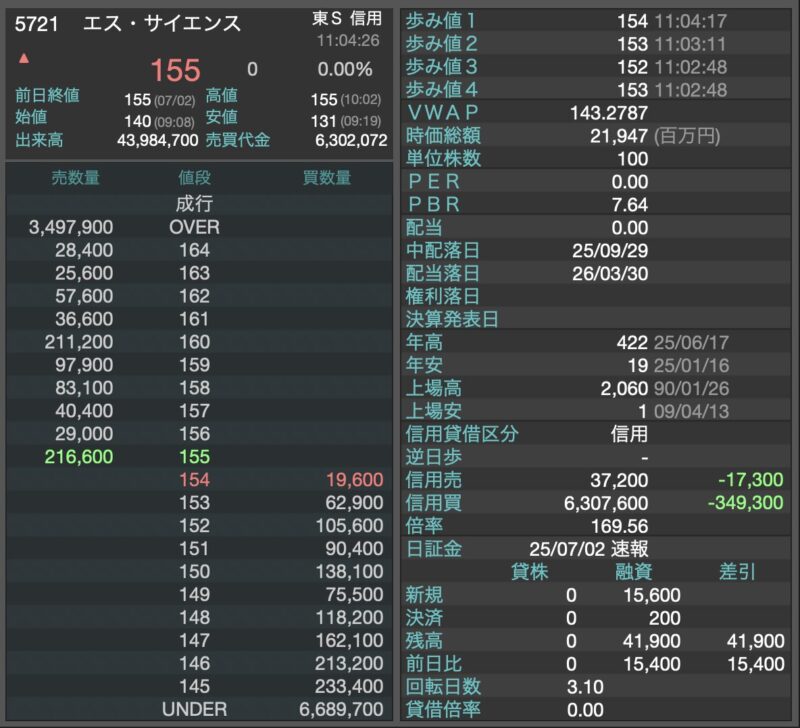The image size is (800, 728).
Task: Select the ask price 161
Action: [x=194, y=319]
